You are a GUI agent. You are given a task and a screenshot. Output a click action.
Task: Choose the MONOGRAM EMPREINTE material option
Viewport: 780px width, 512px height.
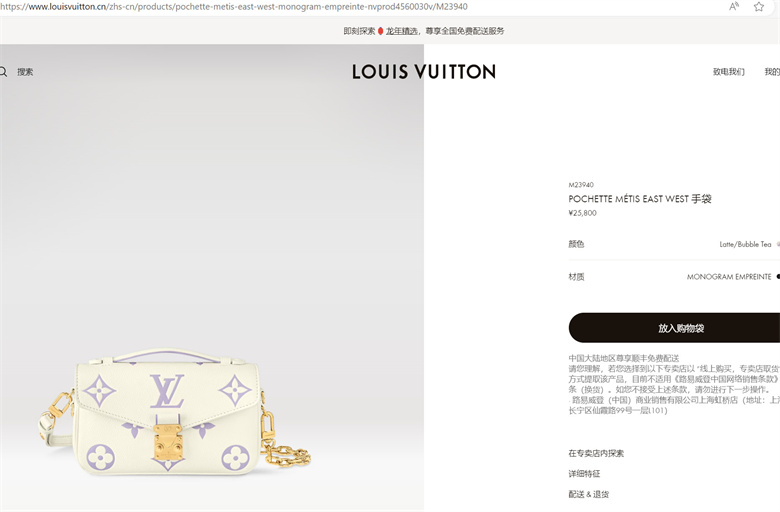tap(729, 277)
